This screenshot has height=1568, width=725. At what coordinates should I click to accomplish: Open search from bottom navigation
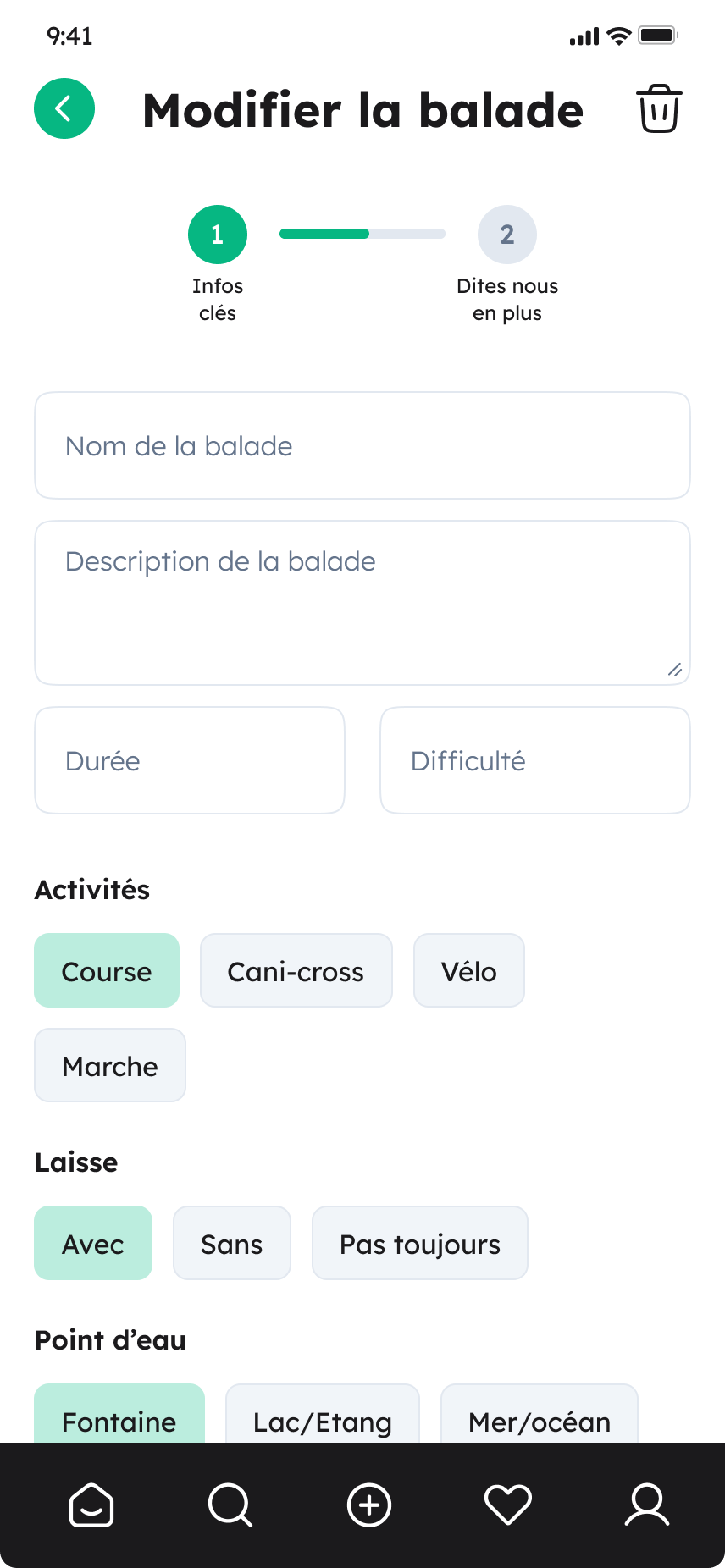pos(230,1505)
